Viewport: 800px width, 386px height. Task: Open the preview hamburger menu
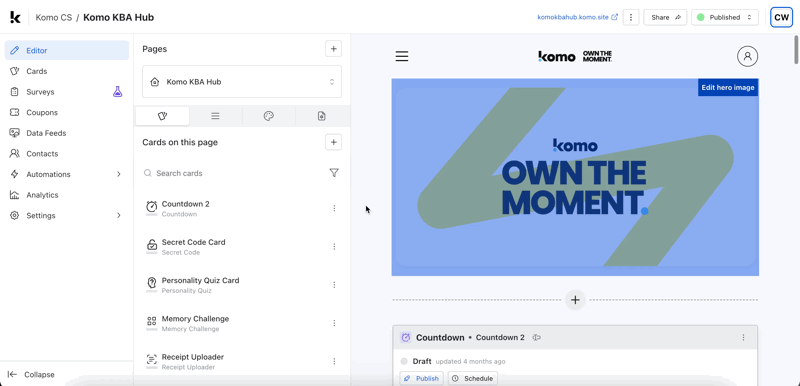(402, 56)
